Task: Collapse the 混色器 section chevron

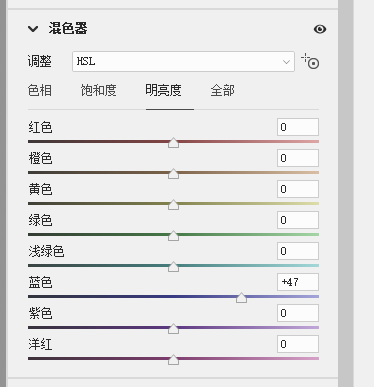Action: 33,29
